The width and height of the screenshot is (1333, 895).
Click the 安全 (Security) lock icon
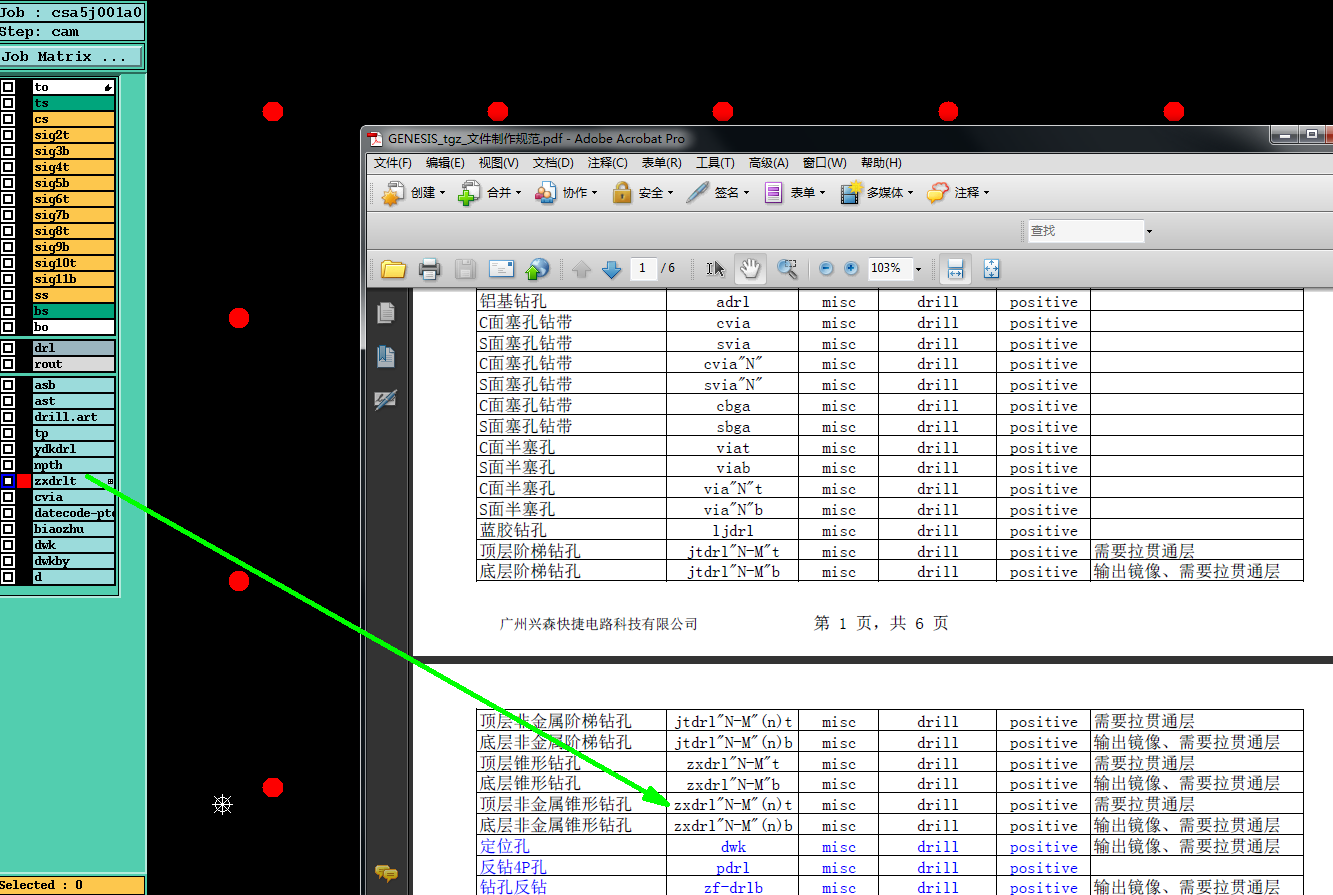(622, 192)
